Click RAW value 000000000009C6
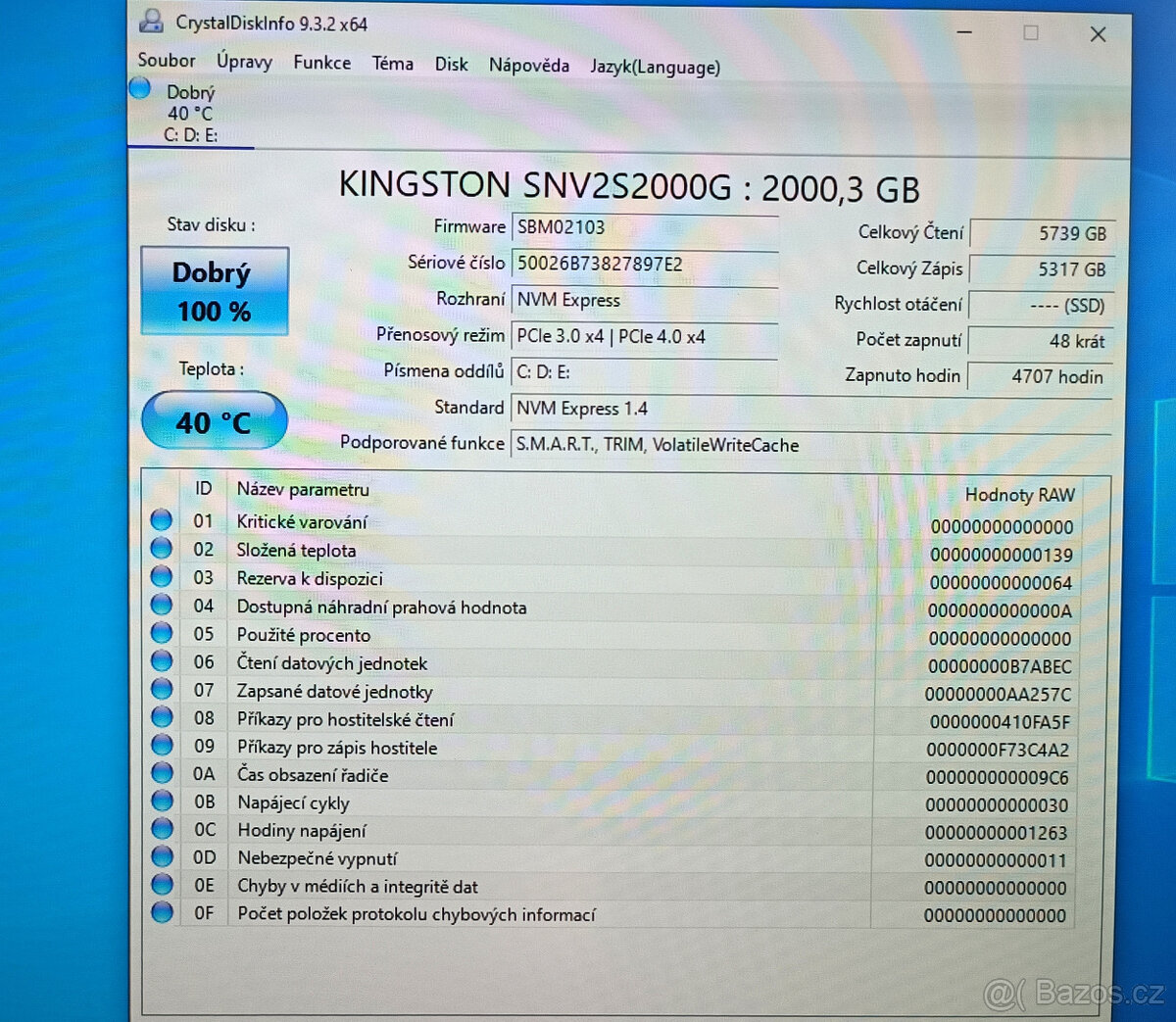The width and height of the screenshot is (1176, 1022). pyautogui.click(x=998, y=777)
